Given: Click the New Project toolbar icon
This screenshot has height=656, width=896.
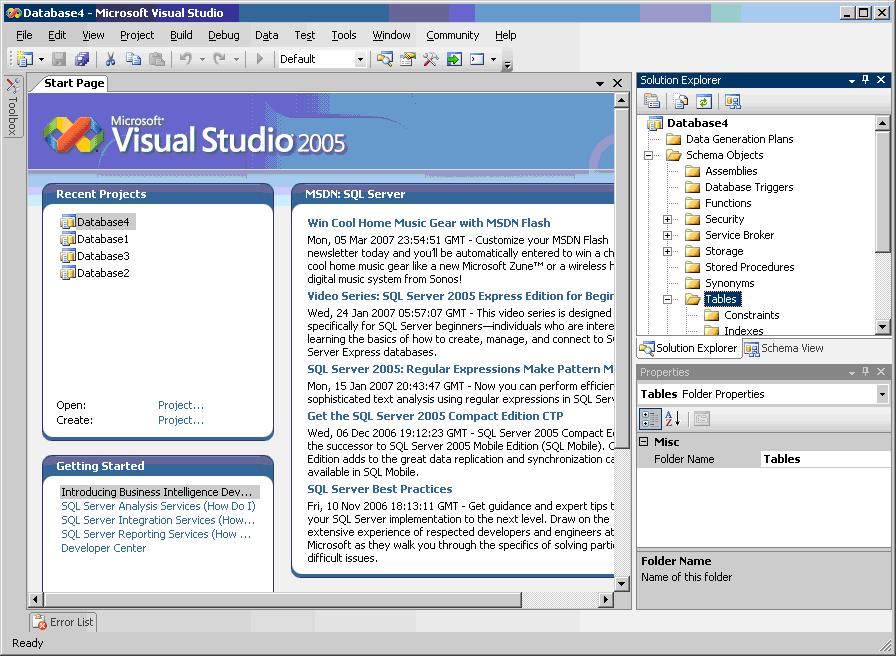Looking at the screenshot, I should pos(25,59).
